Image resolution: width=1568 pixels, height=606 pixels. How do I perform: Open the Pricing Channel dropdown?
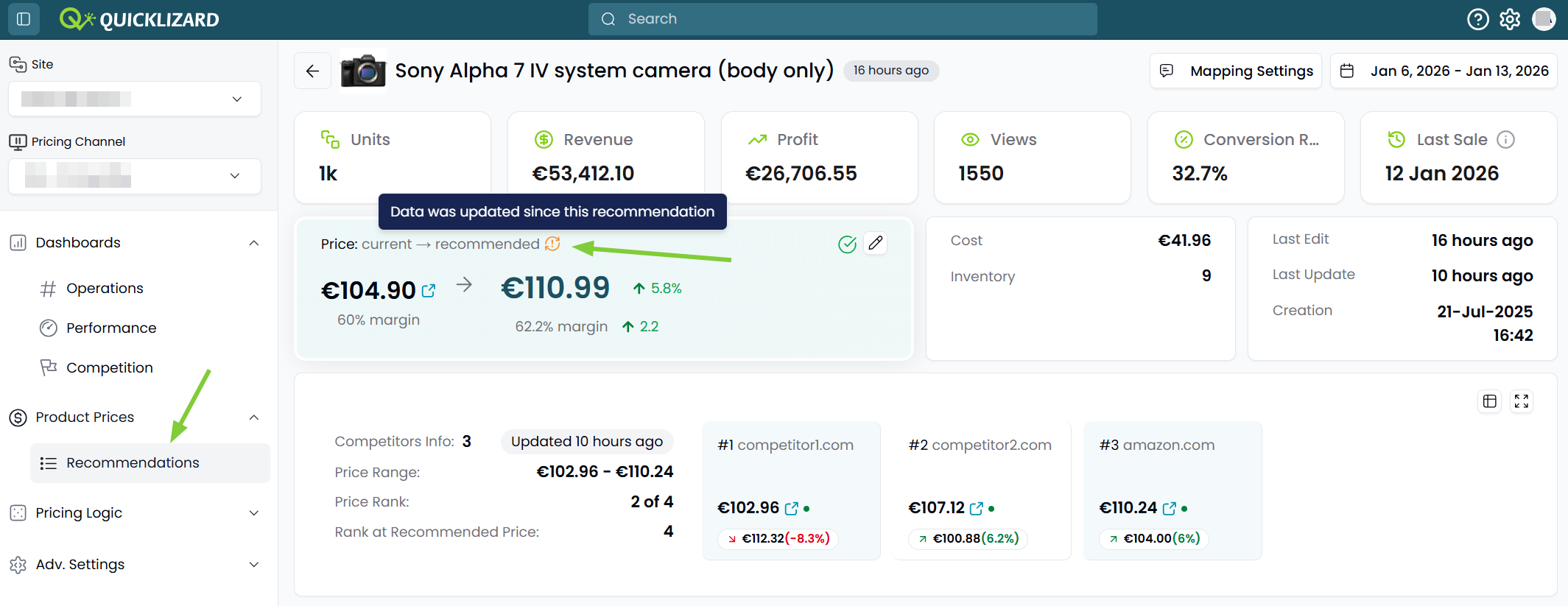135,176
